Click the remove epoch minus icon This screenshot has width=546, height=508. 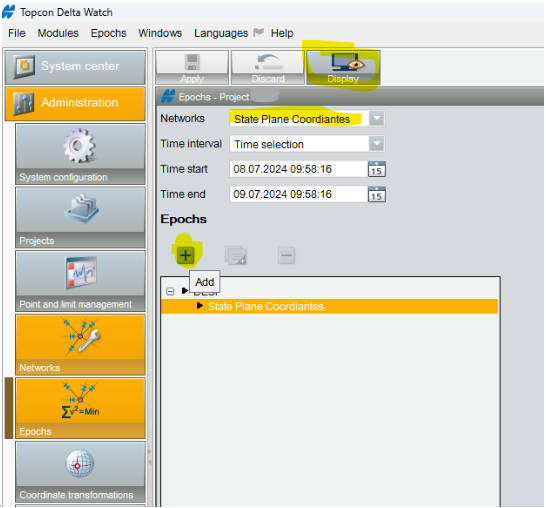coord(286,256)
